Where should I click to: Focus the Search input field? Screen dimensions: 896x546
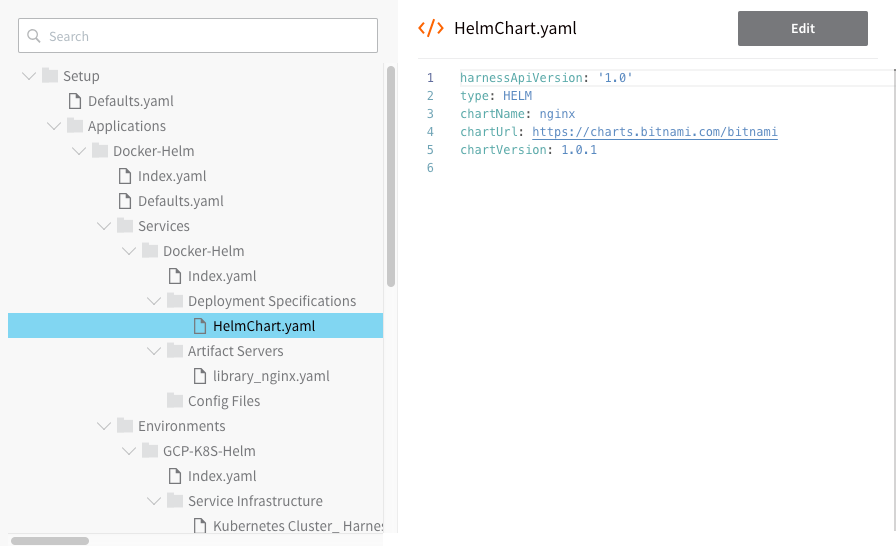tap(198, 35)
